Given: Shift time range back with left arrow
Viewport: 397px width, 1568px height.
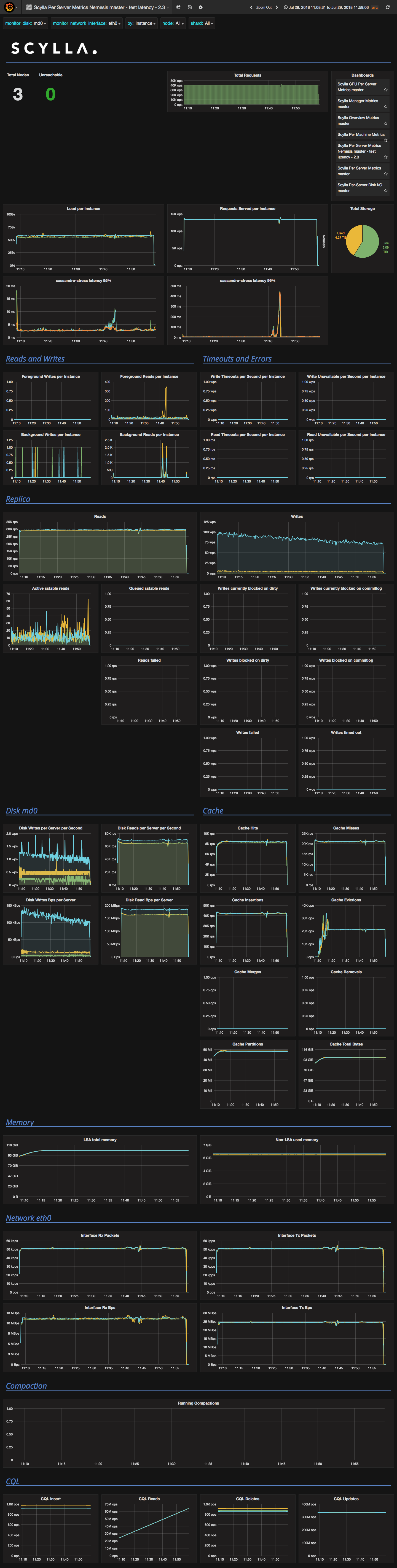Looking at the screenshot, I should click(x=251, y=7).
